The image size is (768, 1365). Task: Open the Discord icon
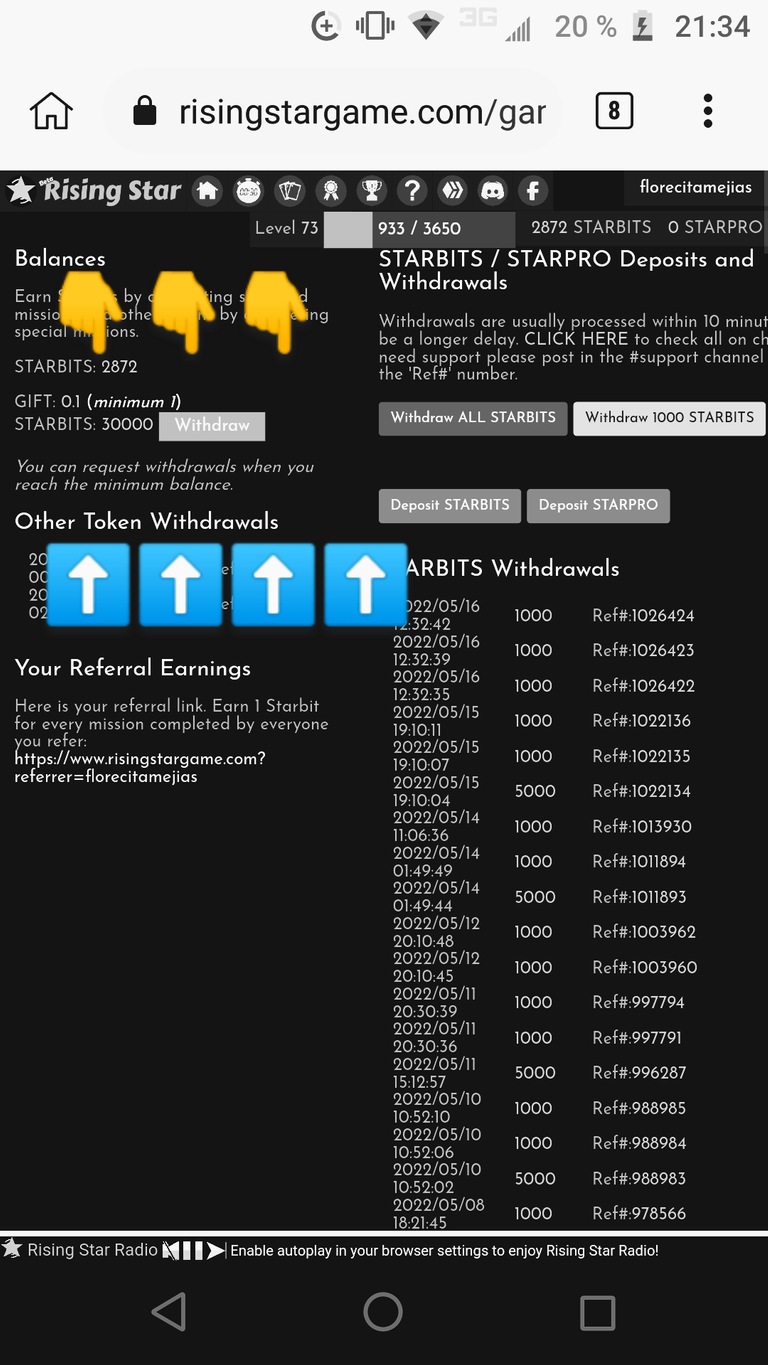[493, 190]
